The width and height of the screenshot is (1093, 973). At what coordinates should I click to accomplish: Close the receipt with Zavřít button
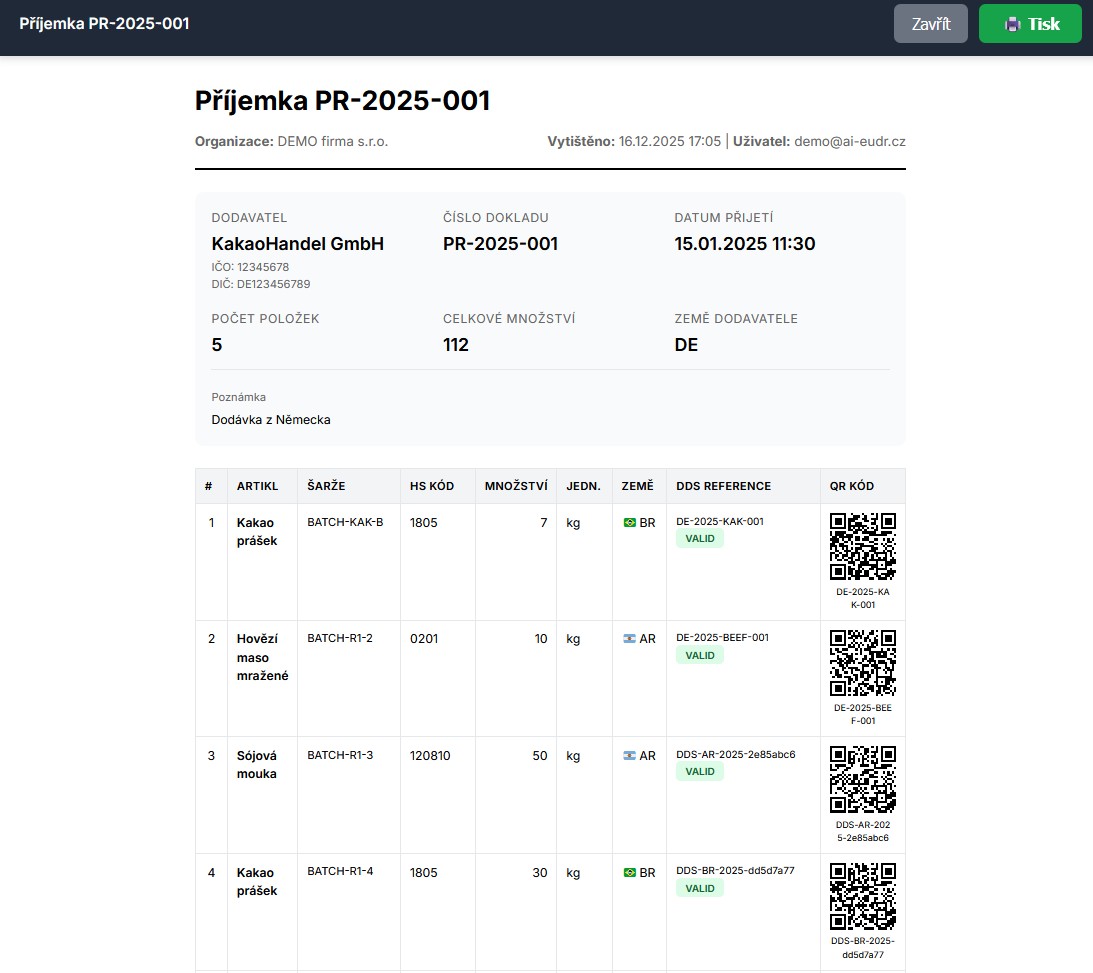pyautogui.click(x=930, y=24)
